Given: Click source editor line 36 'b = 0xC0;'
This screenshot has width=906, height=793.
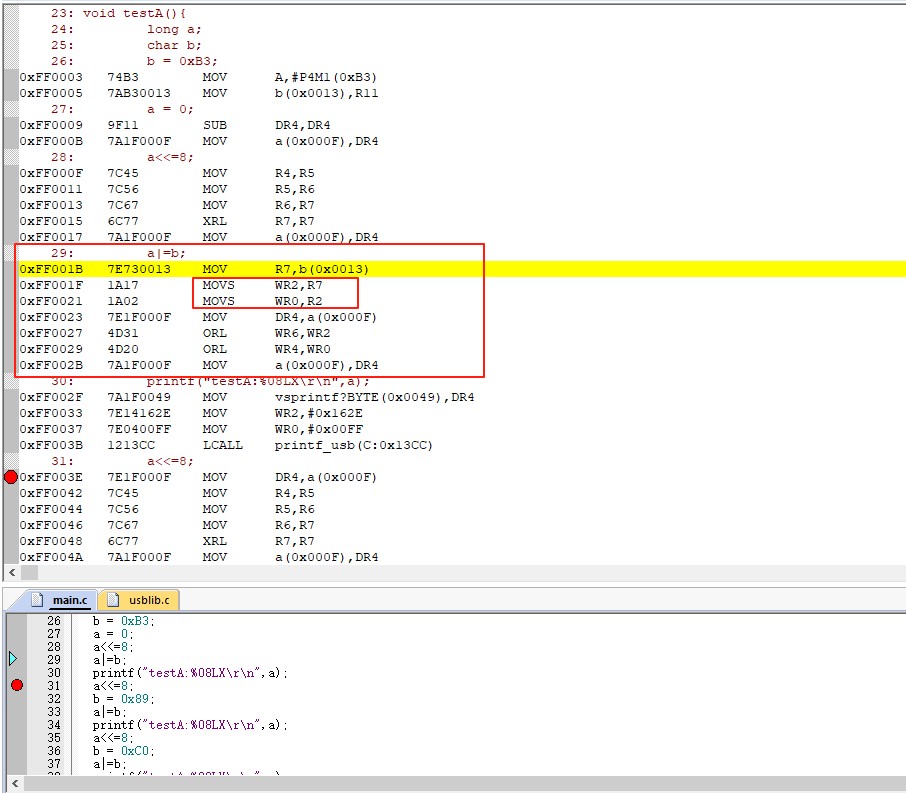Looking at the screenshot, I should 124,751.
